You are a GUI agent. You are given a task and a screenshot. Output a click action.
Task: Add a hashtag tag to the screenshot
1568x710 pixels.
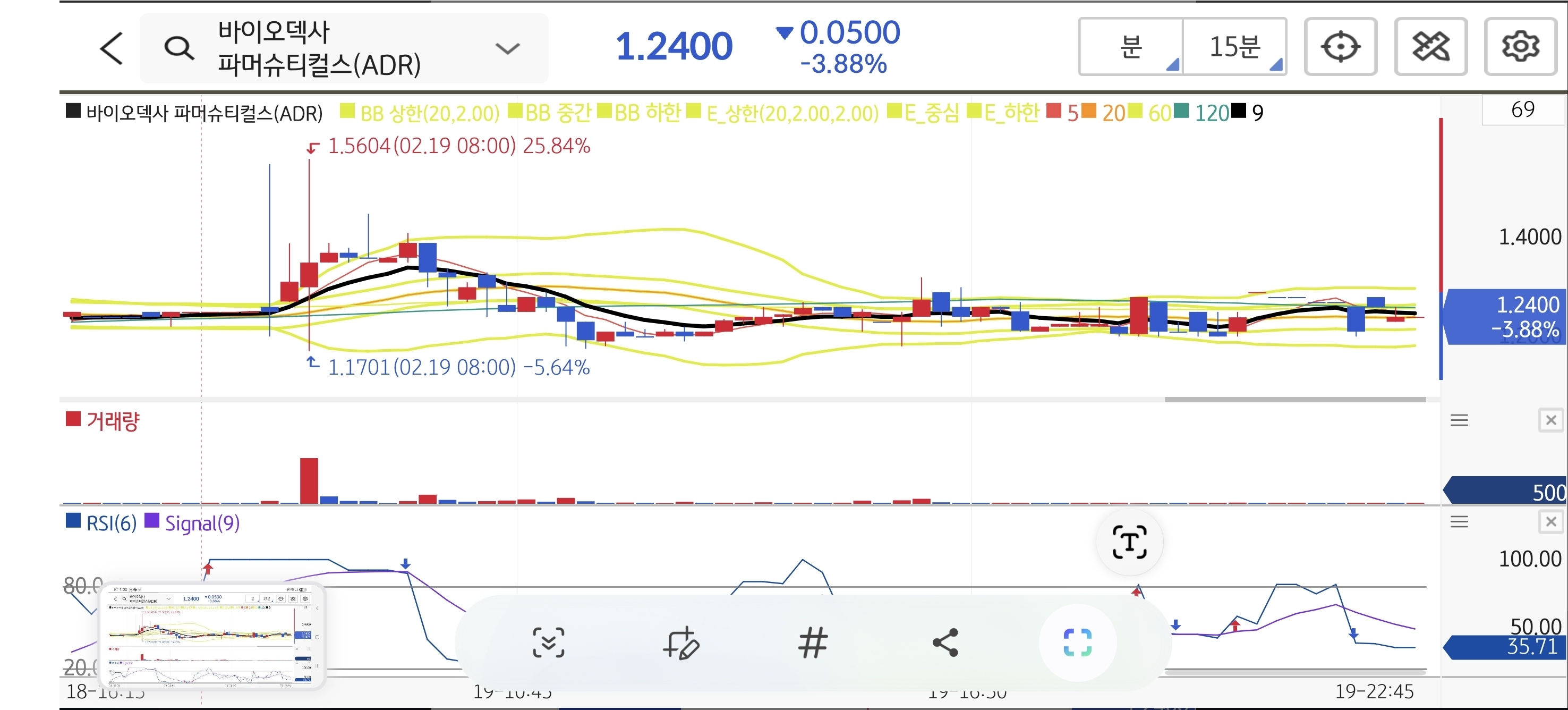click(813, 643)
